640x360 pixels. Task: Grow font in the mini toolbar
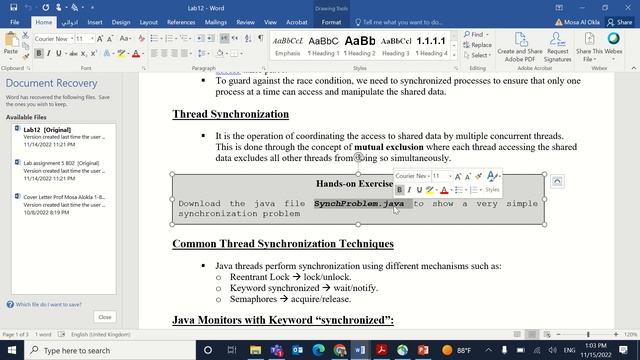pyautogui.click(x=458, y=176)
